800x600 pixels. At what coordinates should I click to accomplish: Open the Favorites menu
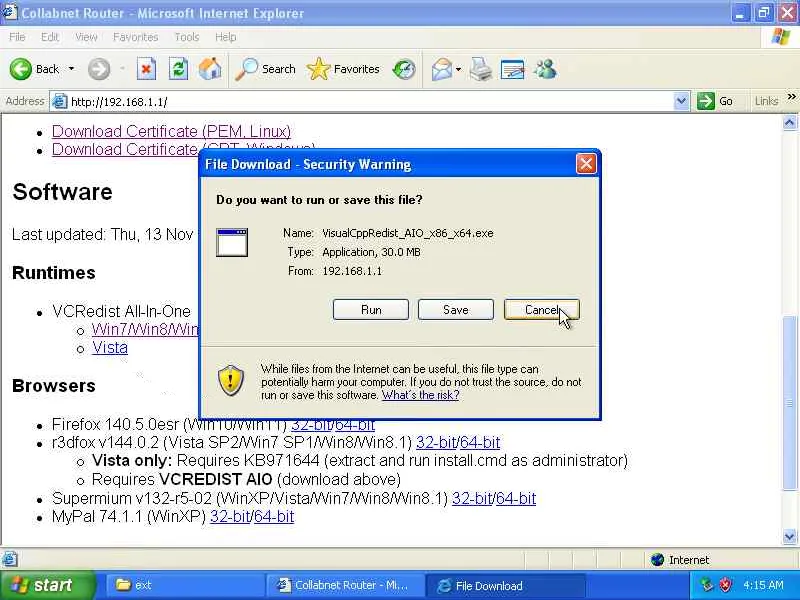pos(135,37)
